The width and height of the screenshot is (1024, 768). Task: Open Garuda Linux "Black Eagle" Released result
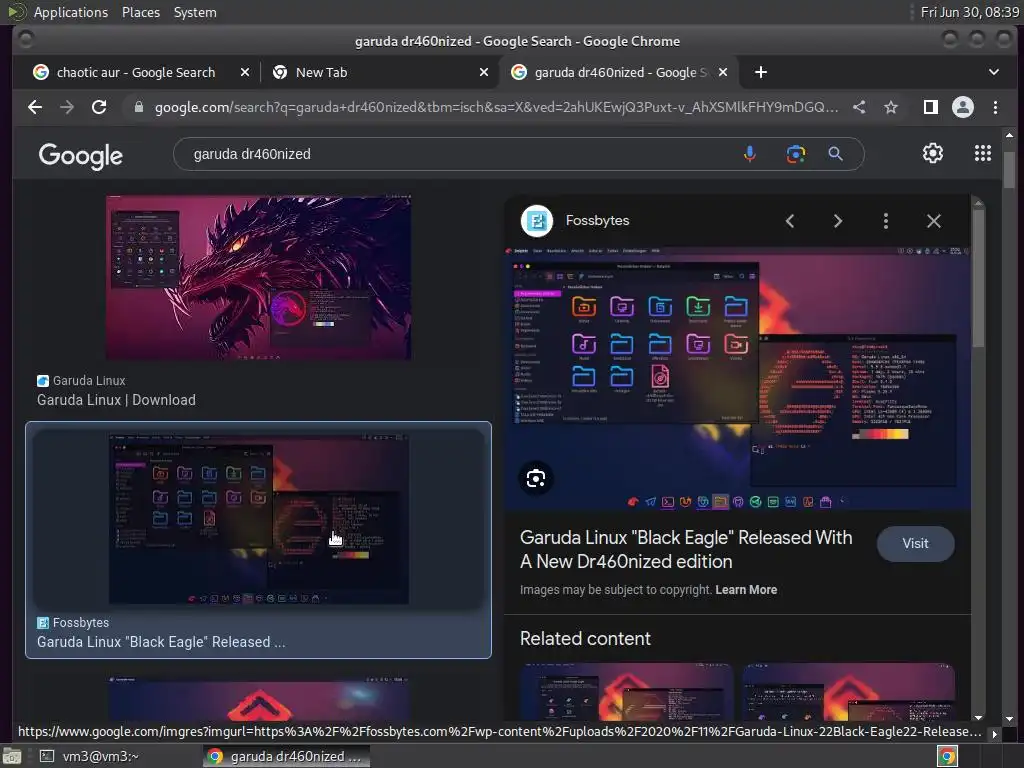click(161, 642)
